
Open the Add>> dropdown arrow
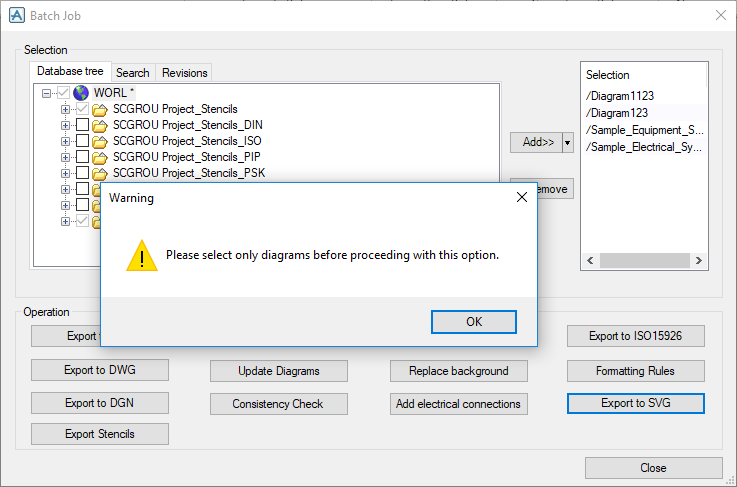point(568,143)
